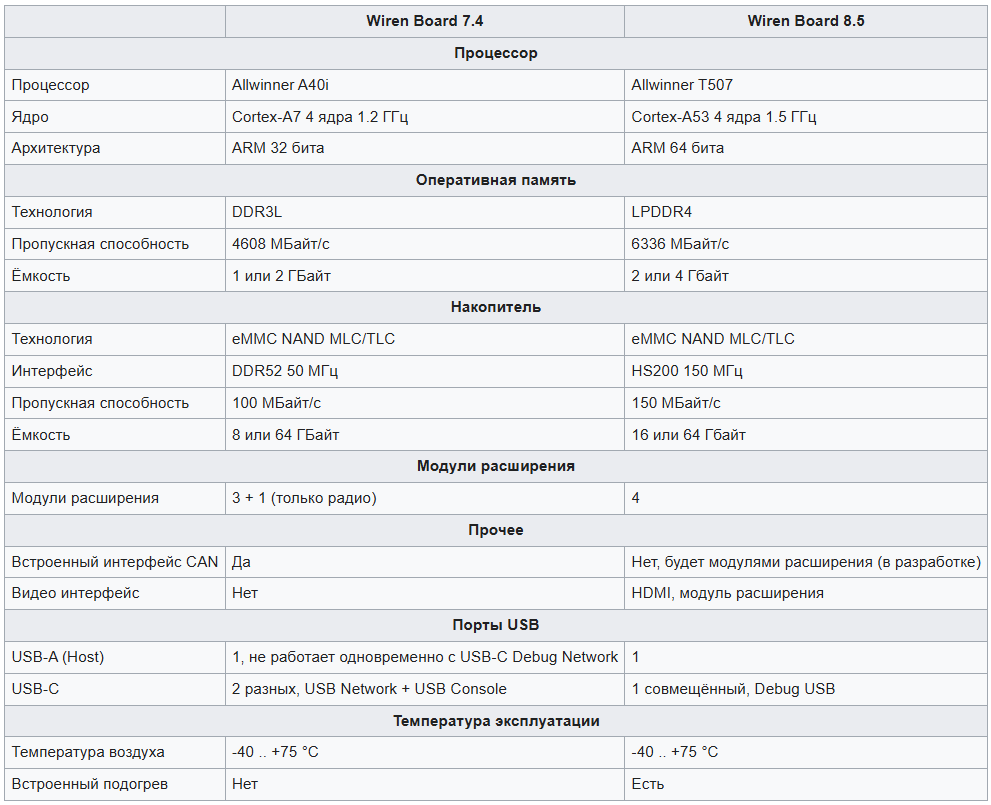Select the Allwinner A40i cell
991x805 pixels.
click(424, 85)
